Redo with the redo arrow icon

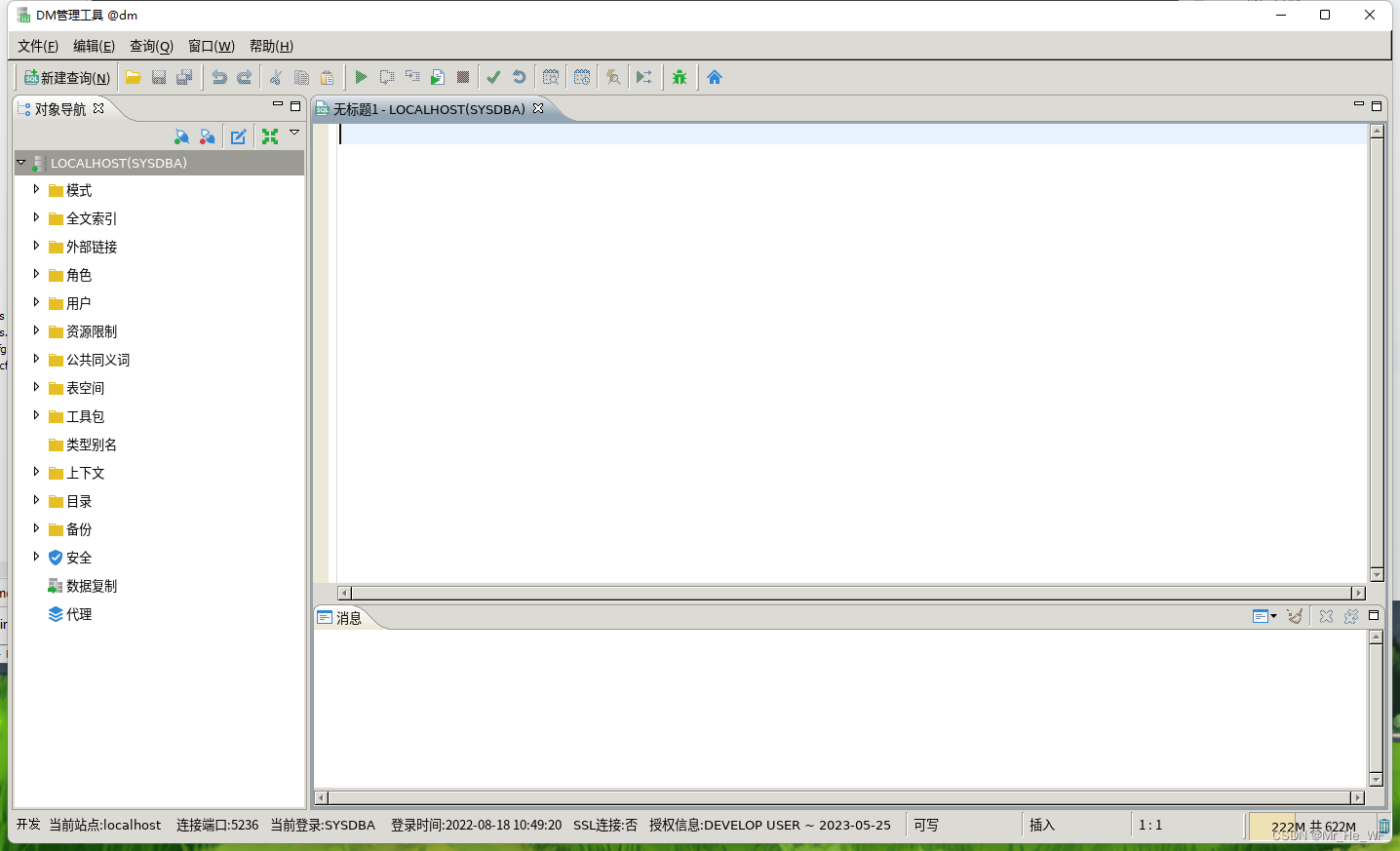[x=245, y=78]
